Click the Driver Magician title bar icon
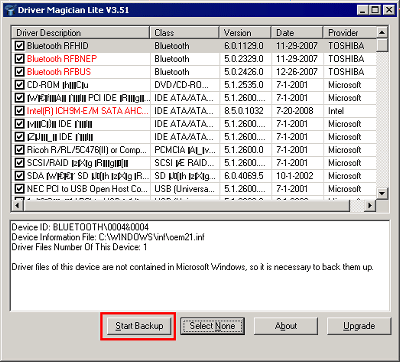Viewport: 400px width, 362px height. 9,10
